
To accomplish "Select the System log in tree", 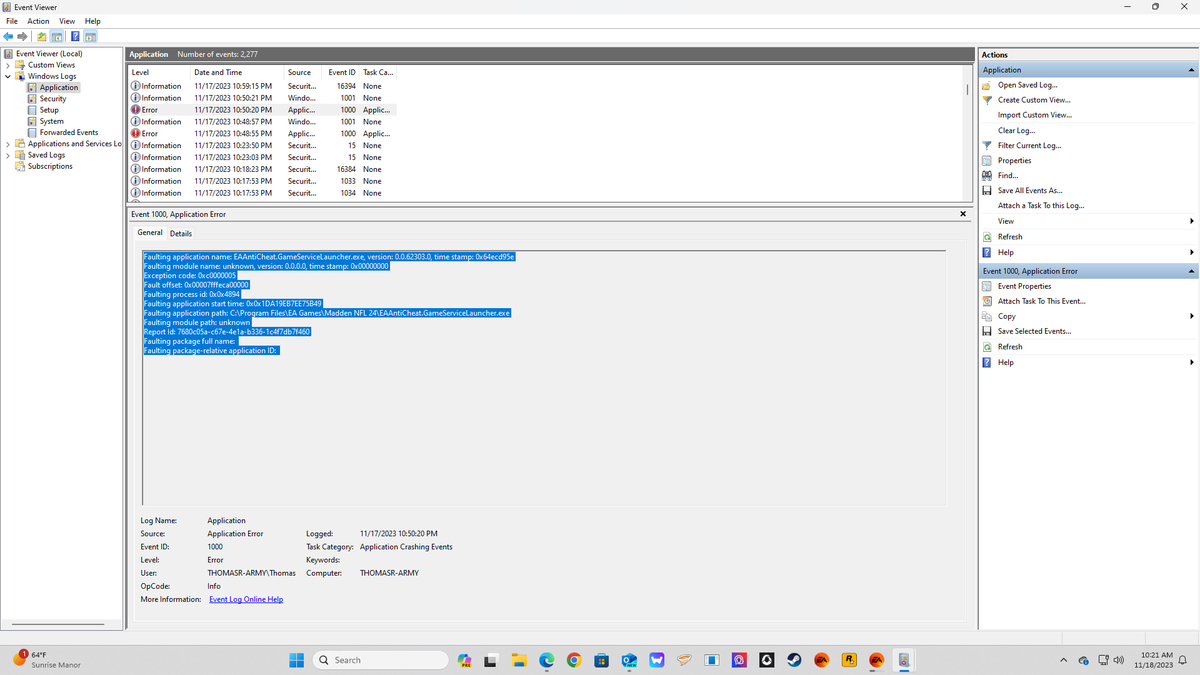I will (52, 121).
